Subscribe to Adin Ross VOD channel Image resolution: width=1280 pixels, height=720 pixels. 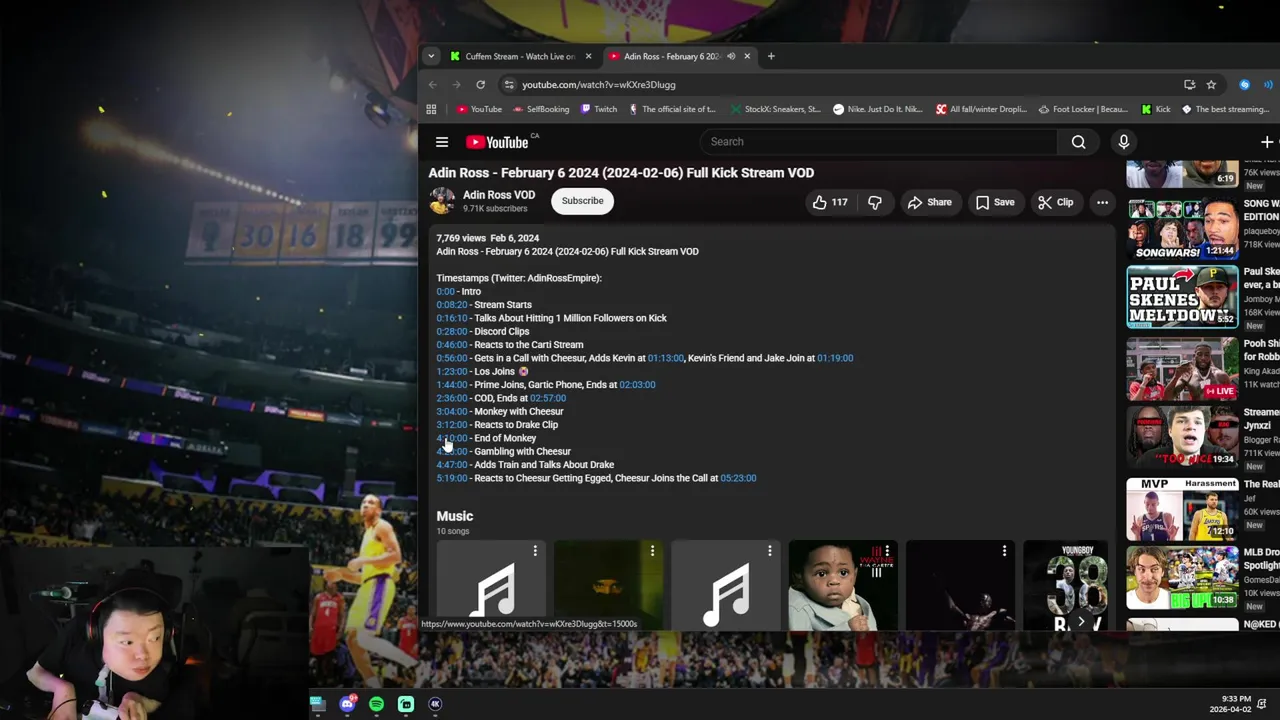tap(582, 201)
